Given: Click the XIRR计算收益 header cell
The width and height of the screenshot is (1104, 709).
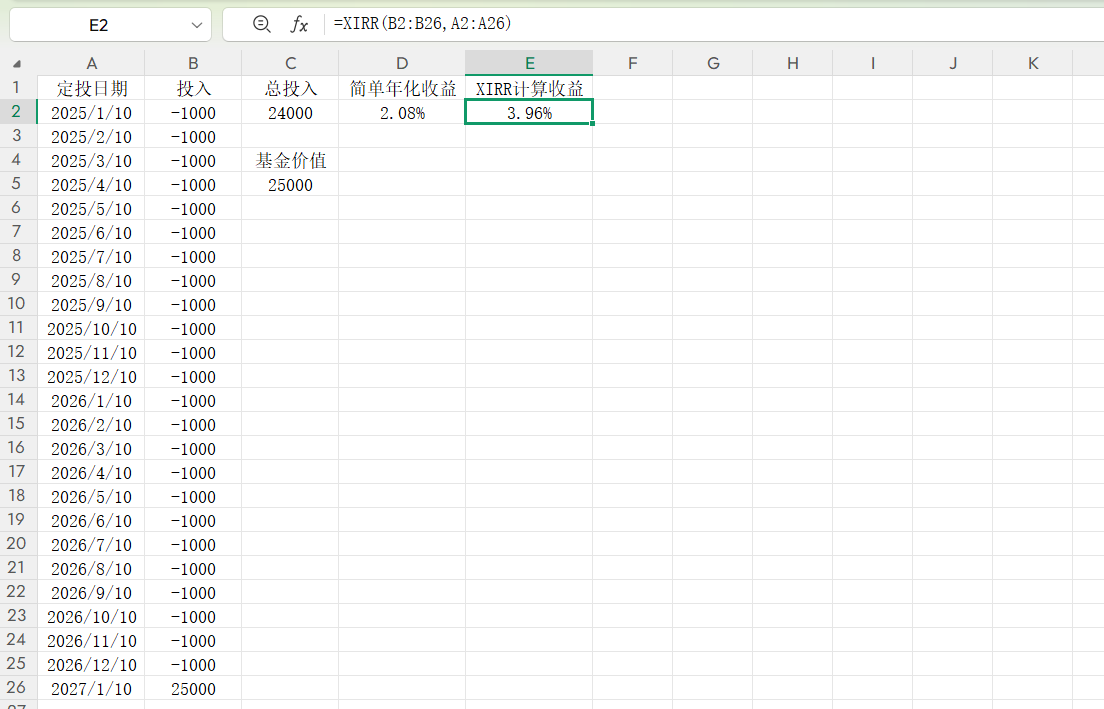Looking at the screenshot, I should pyautogui.click(x=528, y=88).
